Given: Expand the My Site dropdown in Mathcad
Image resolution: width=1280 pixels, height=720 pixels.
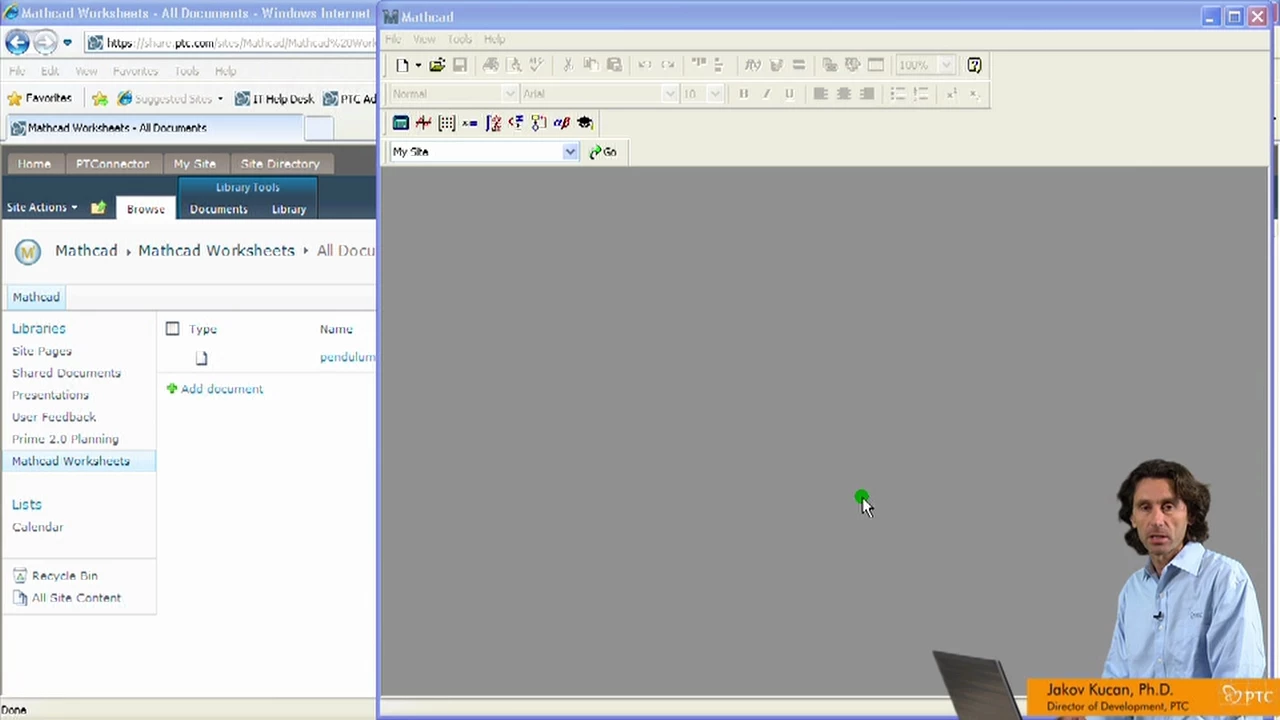Looking at the screenshot, I should point(569,152).
